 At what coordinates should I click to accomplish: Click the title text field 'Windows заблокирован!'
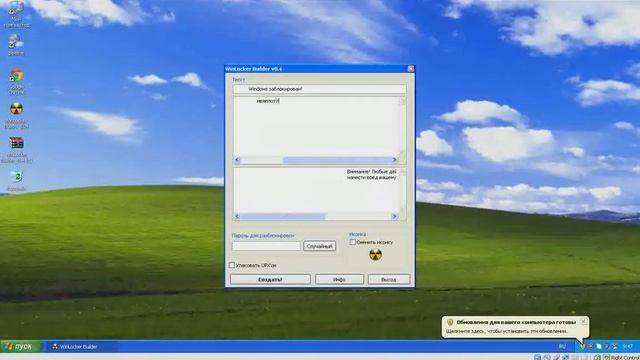click(319, 89)
